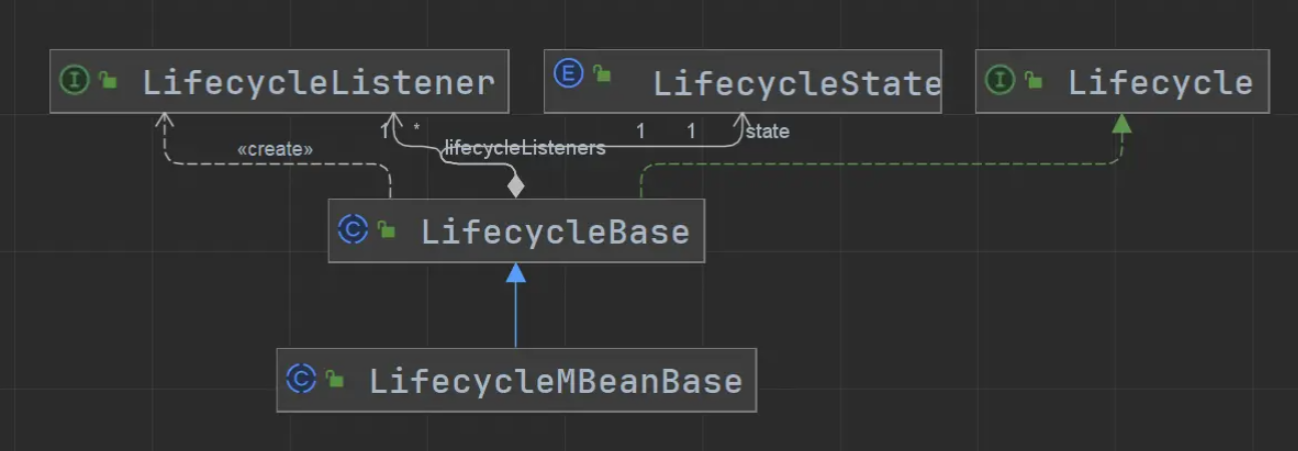Click the enum icon on LifecycleState node
The width and height of the screenshot is (1298, 451).
tap(568, 74)
